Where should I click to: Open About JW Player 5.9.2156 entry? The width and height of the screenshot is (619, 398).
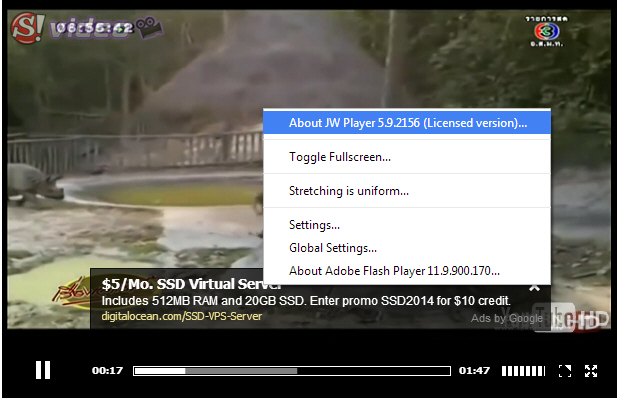click(407, 123)
